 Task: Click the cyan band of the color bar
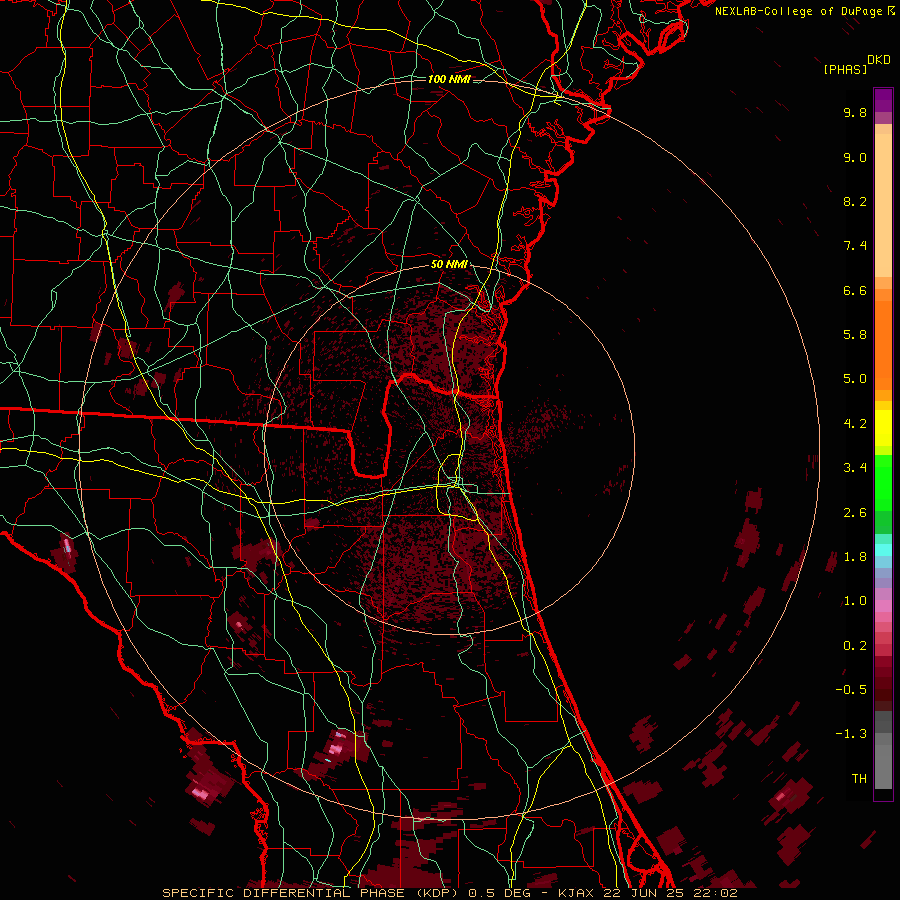[883, 550]
